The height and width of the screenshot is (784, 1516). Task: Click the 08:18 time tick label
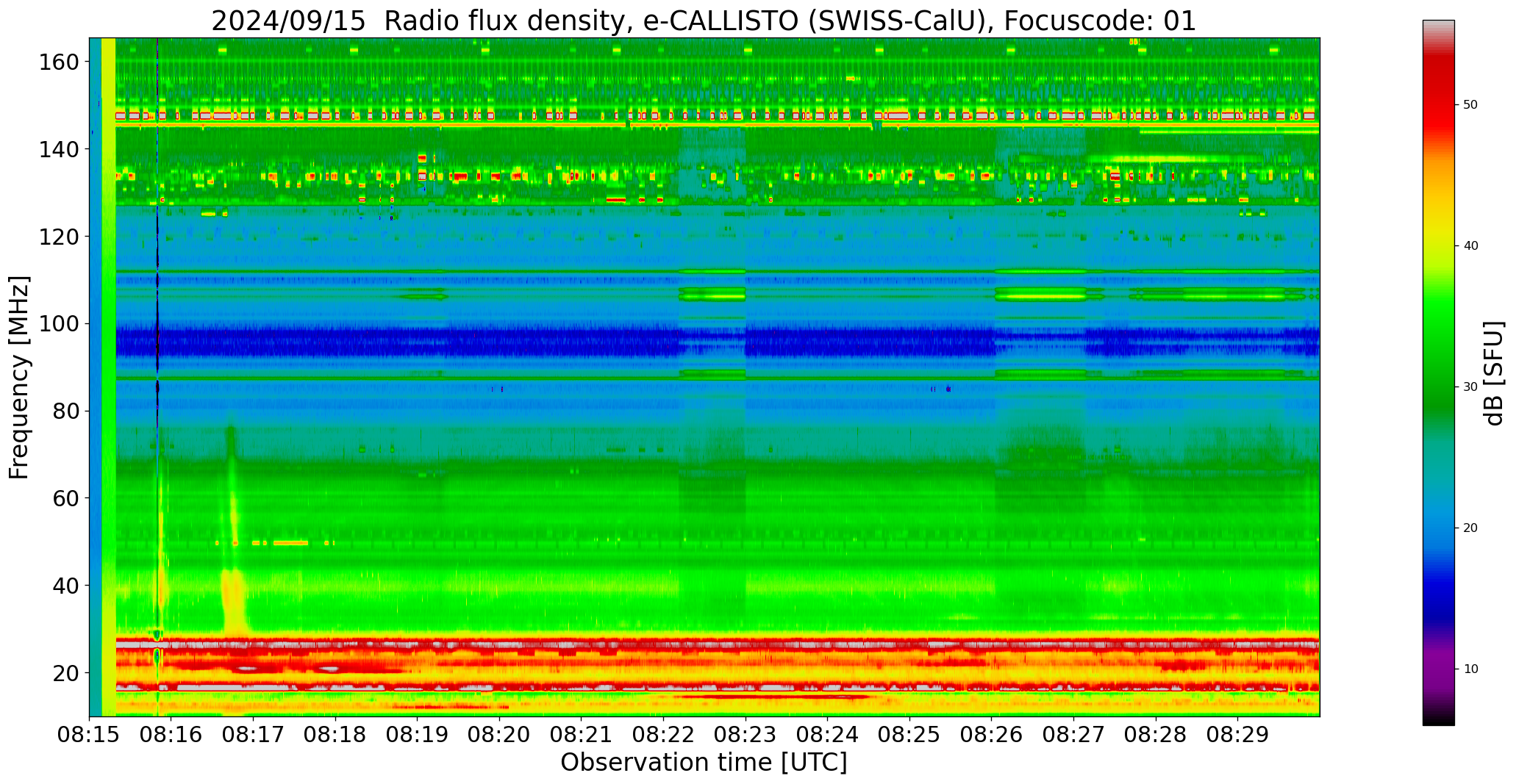tap(336, 735)
